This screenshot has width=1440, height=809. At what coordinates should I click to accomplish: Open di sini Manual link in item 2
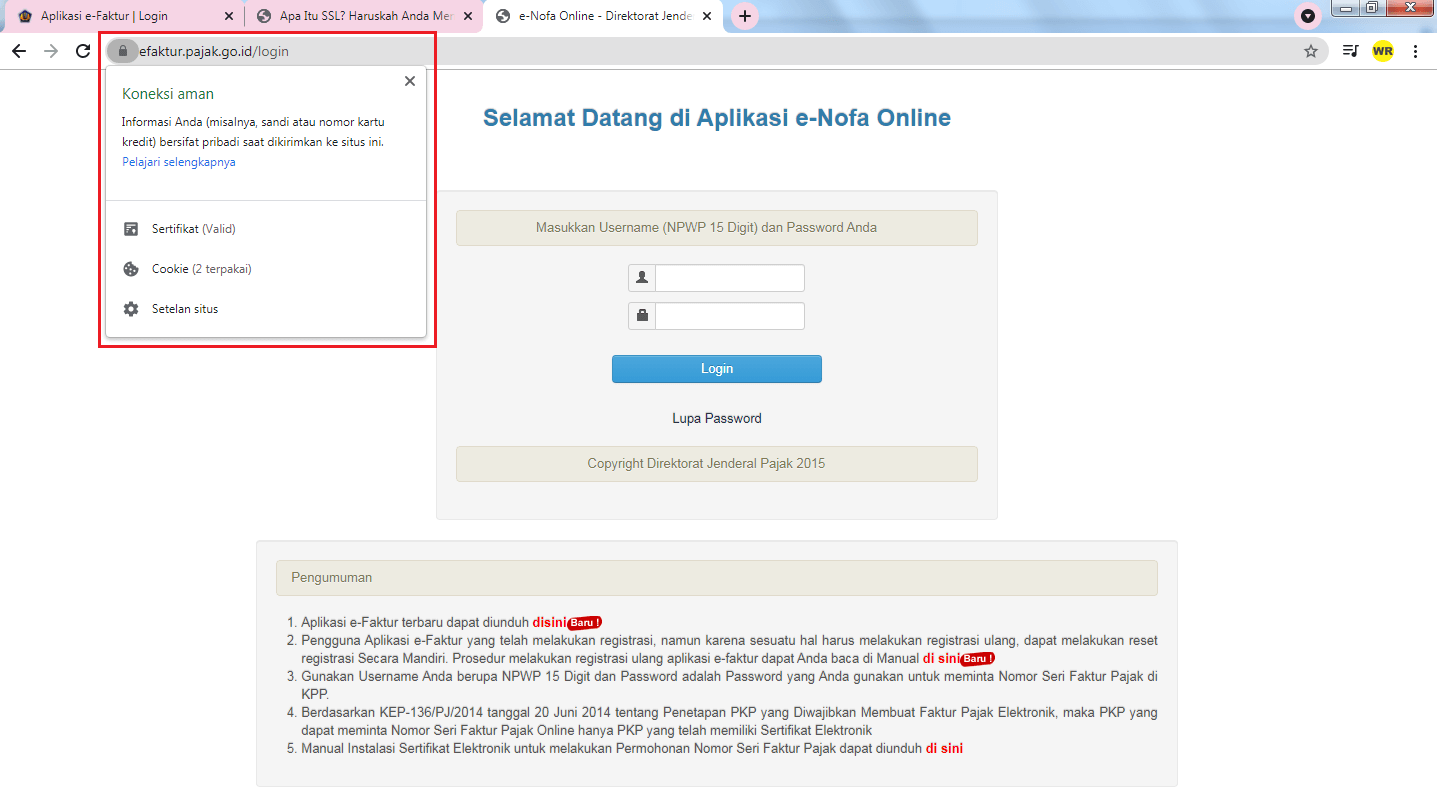tap(941, 658)
